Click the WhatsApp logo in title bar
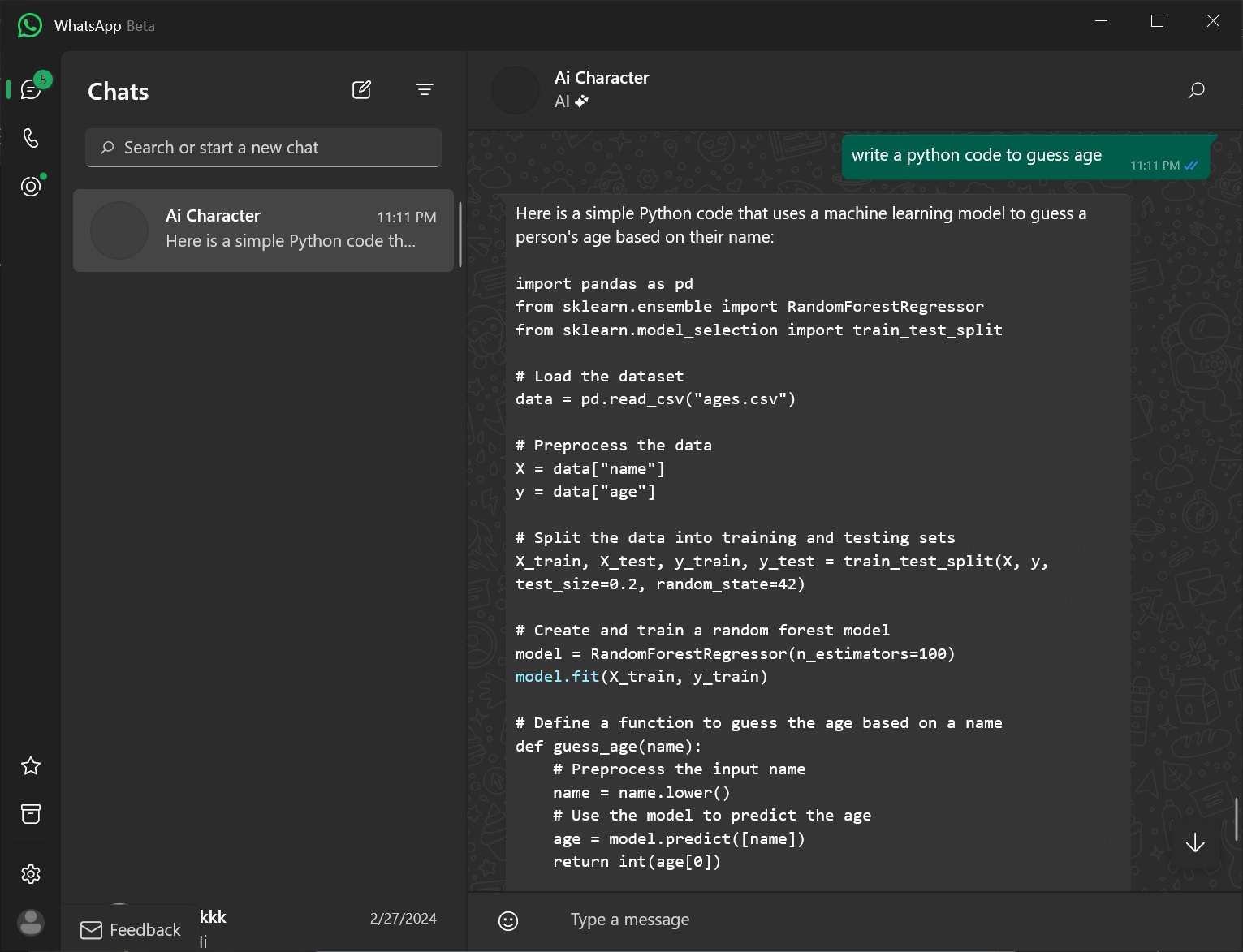Viewport: 1243px width, 952px height. point(30,25)
